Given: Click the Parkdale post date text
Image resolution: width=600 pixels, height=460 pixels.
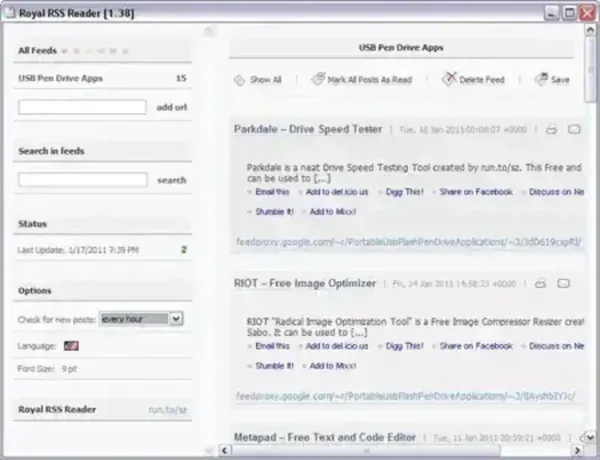Looking at the screenshot, I should tap(463, 130).
